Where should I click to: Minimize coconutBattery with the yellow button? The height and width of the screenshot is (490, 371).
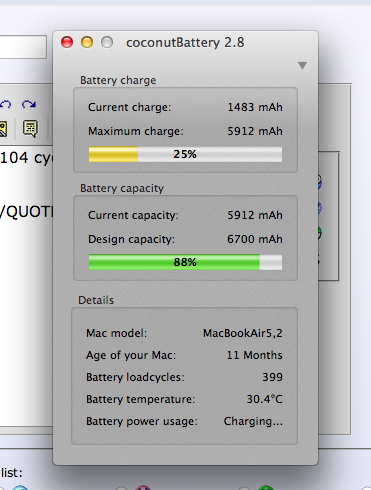[x=87, y=42]
